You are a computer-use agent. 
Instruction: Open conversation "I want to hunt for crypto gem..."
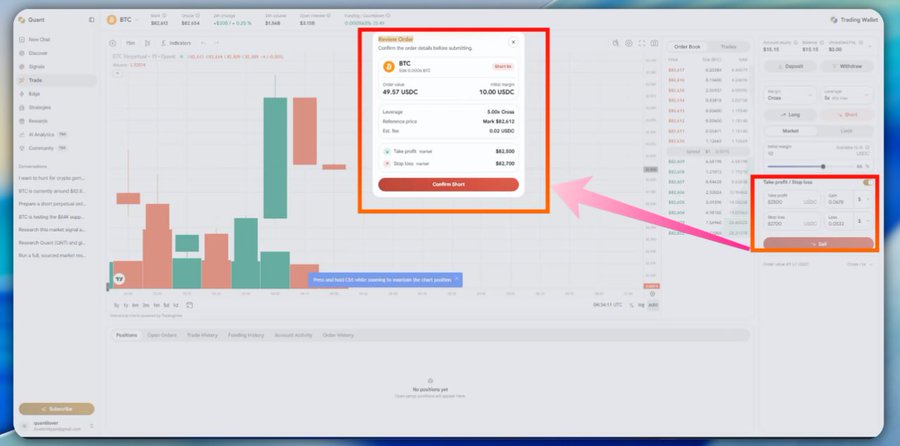click(x=52, y=177)
